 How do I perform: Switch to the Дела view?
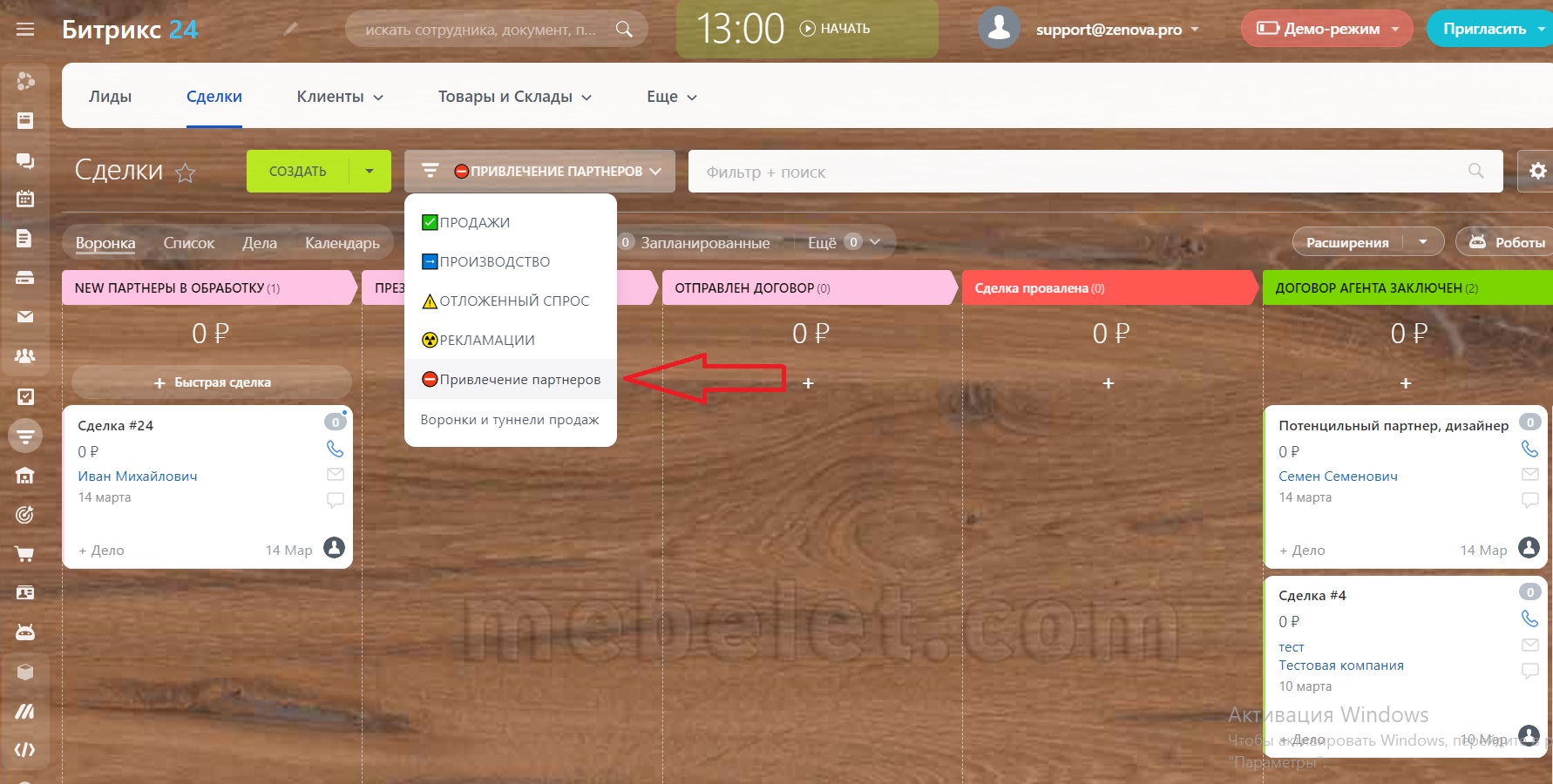260,243
